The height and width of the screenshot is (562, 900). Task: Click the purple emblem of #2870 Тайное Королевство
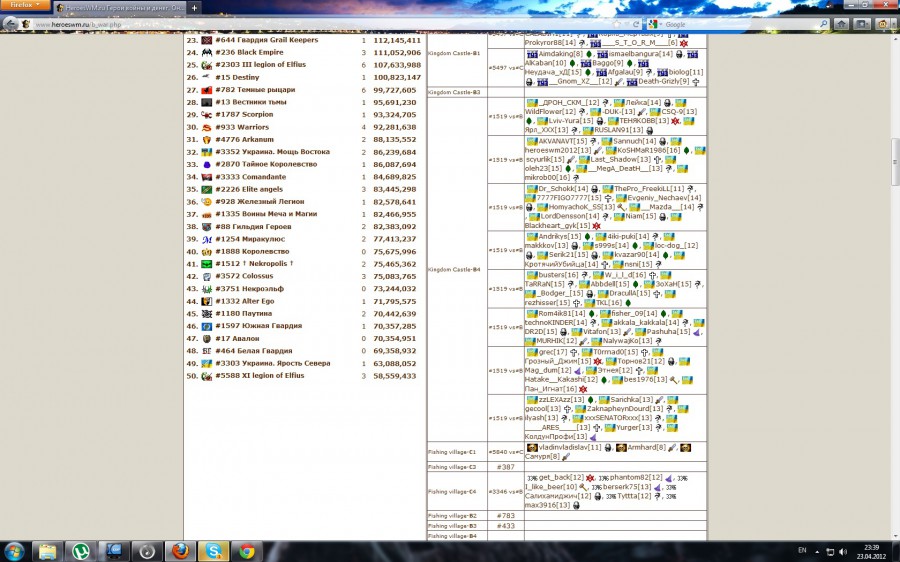pyautogui.click(x=206, y=164)
